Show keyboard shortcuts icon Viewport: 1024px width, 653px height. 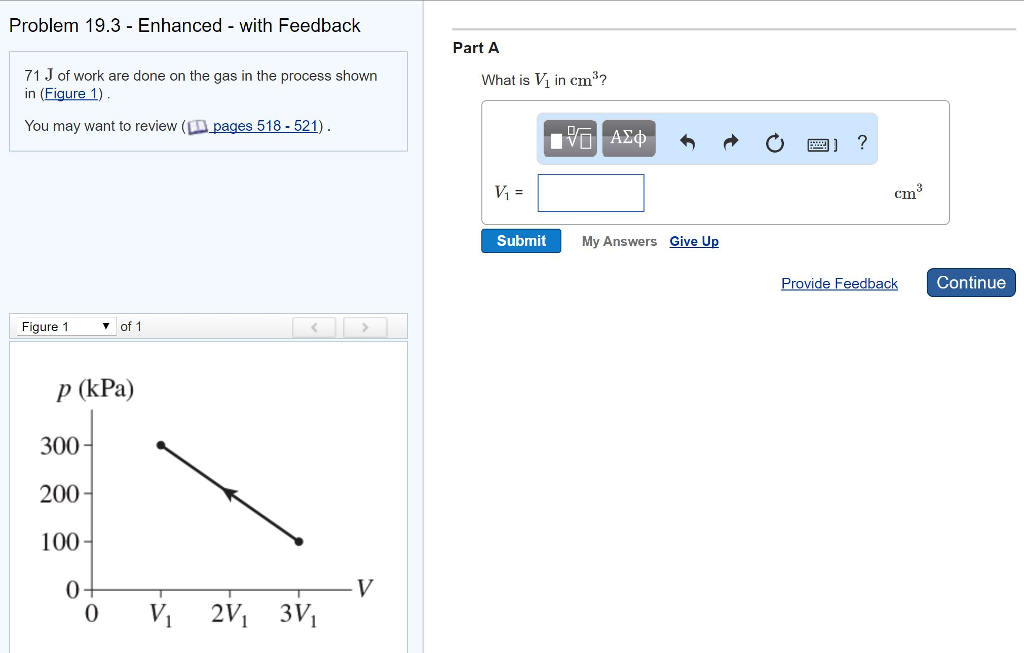(822, 144)
